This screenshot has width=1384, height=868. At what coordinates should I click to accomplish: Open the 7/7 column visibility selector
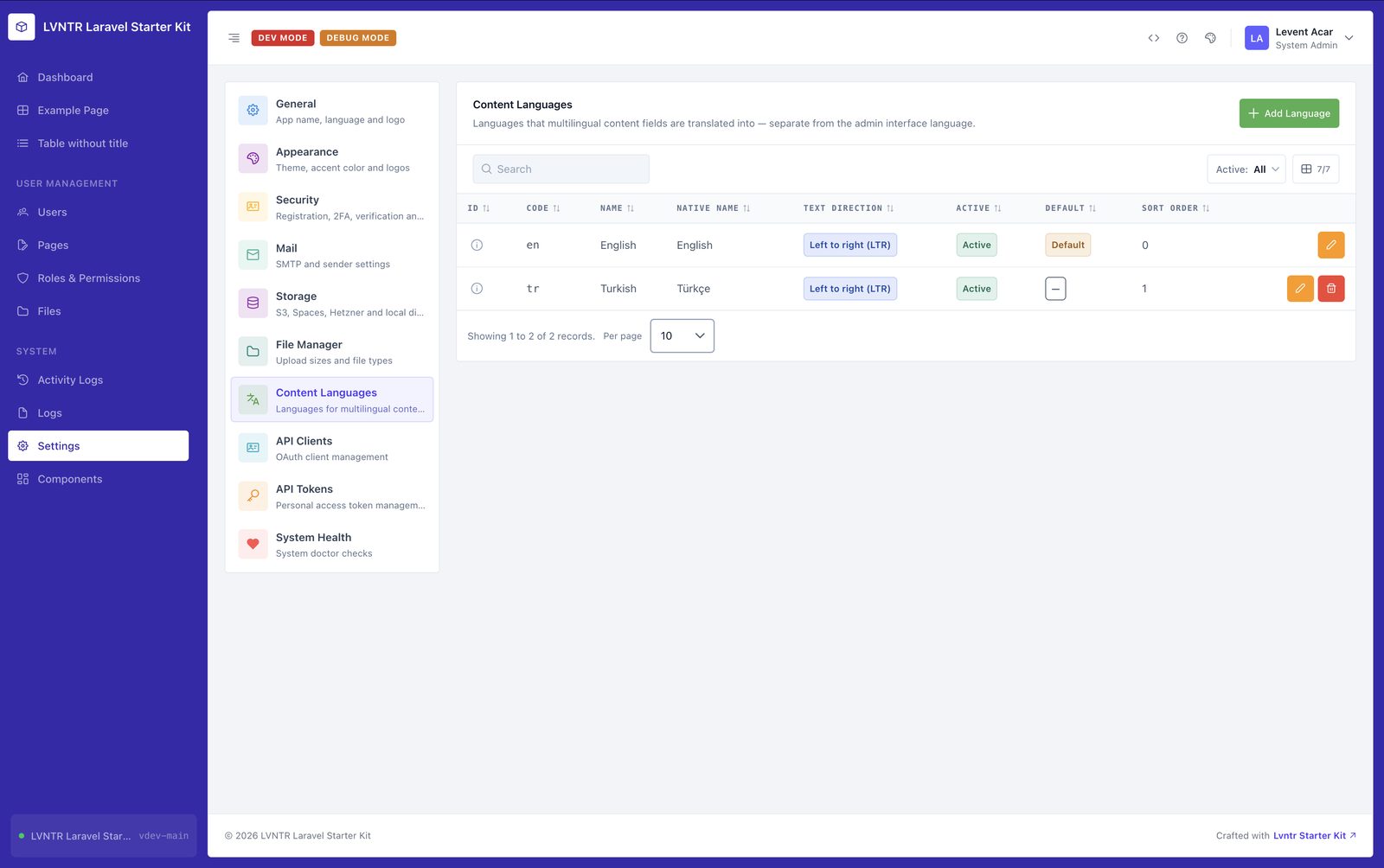coord(1316,169)
